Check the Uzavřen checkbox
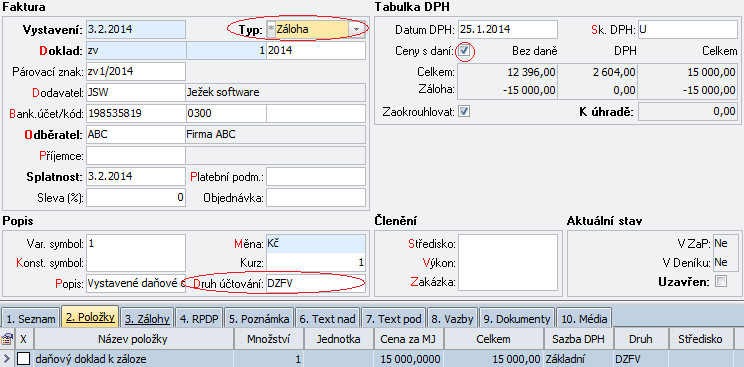Image resolution: width=744 pixels, height=367 pixels. pyautogui.click(x=721, y=282)
